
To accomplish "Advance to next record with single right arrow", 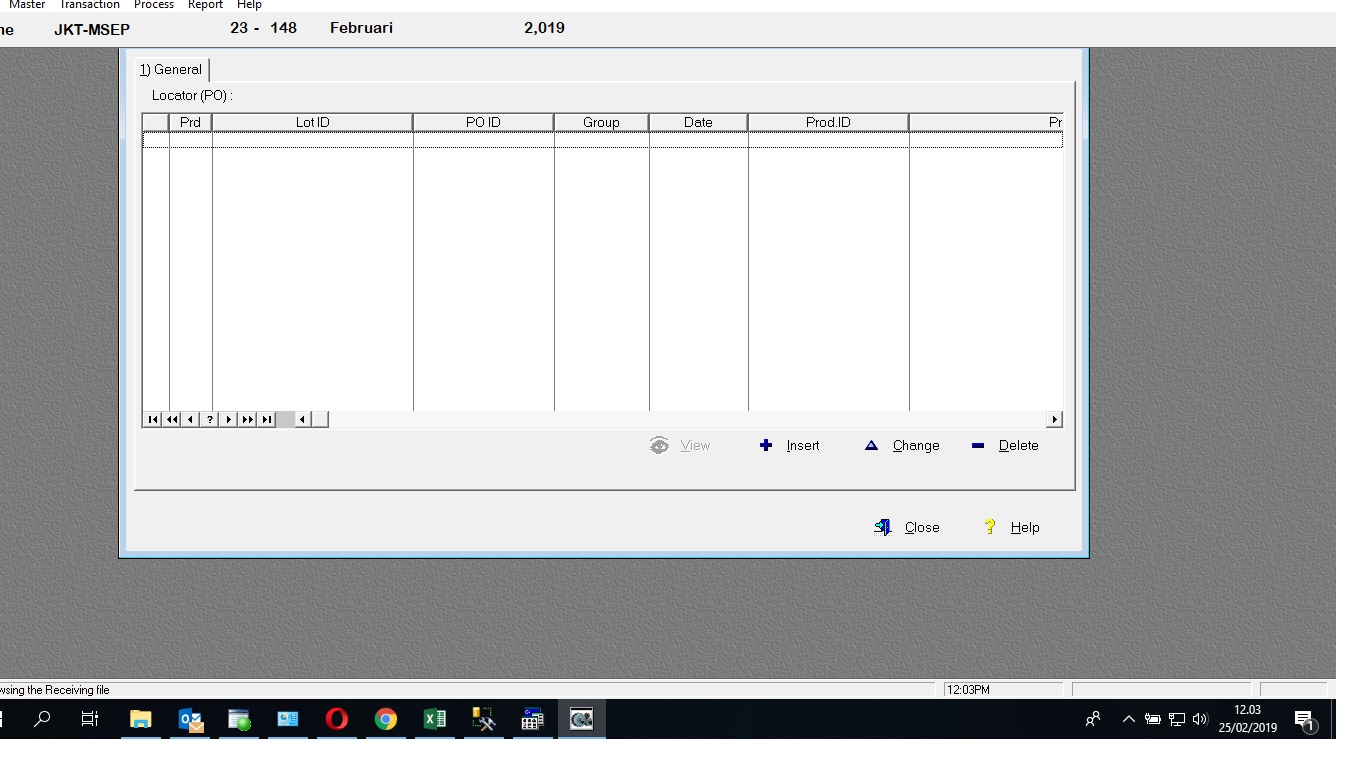I will click(x=229, y=419).
